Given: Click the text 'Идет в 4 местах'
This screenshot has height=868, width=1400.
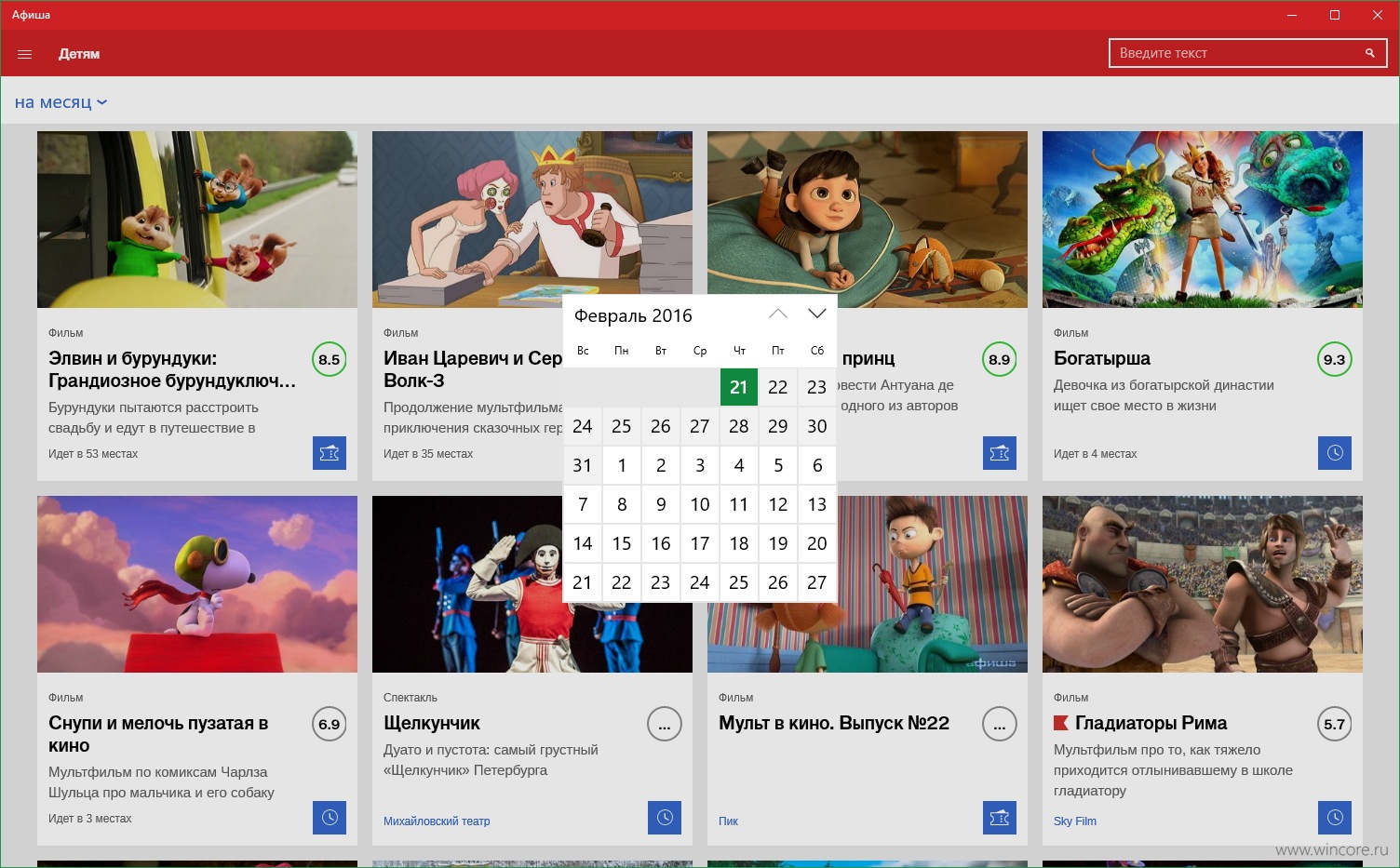Looking at the screenshot, I should 1096,454.
